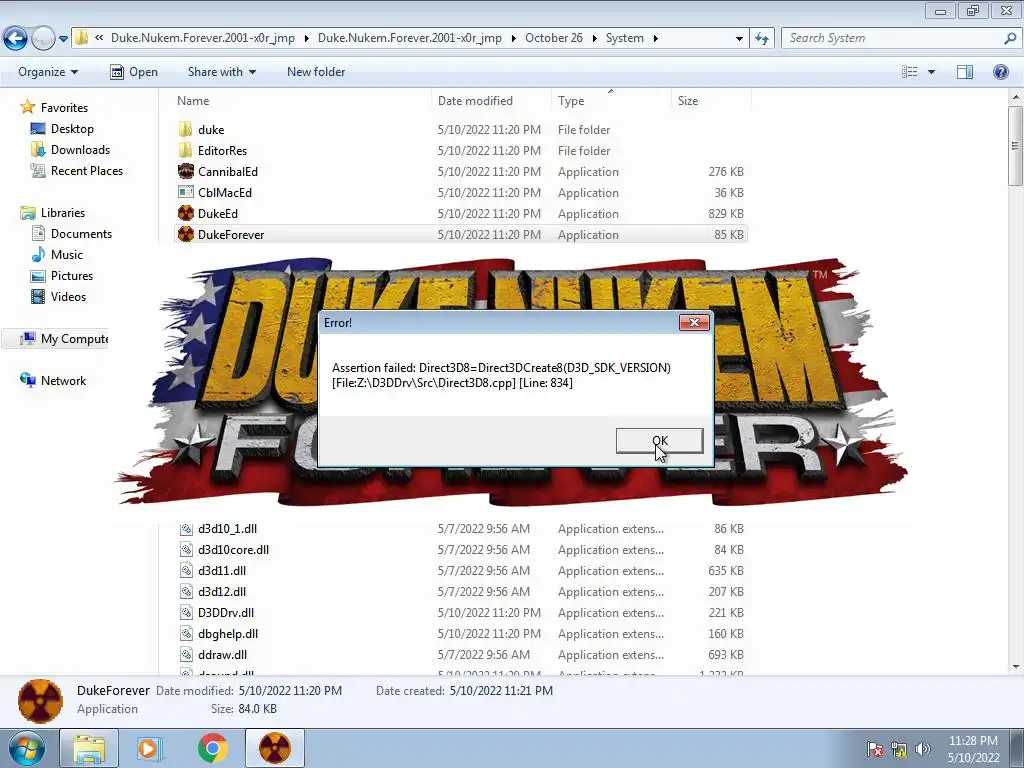Select the duke folder icon

(x=186, y=129)
